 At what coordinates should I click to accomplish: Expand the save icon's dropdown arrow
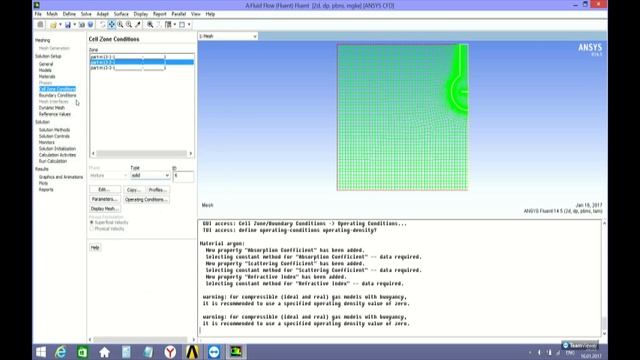[75, 25]
